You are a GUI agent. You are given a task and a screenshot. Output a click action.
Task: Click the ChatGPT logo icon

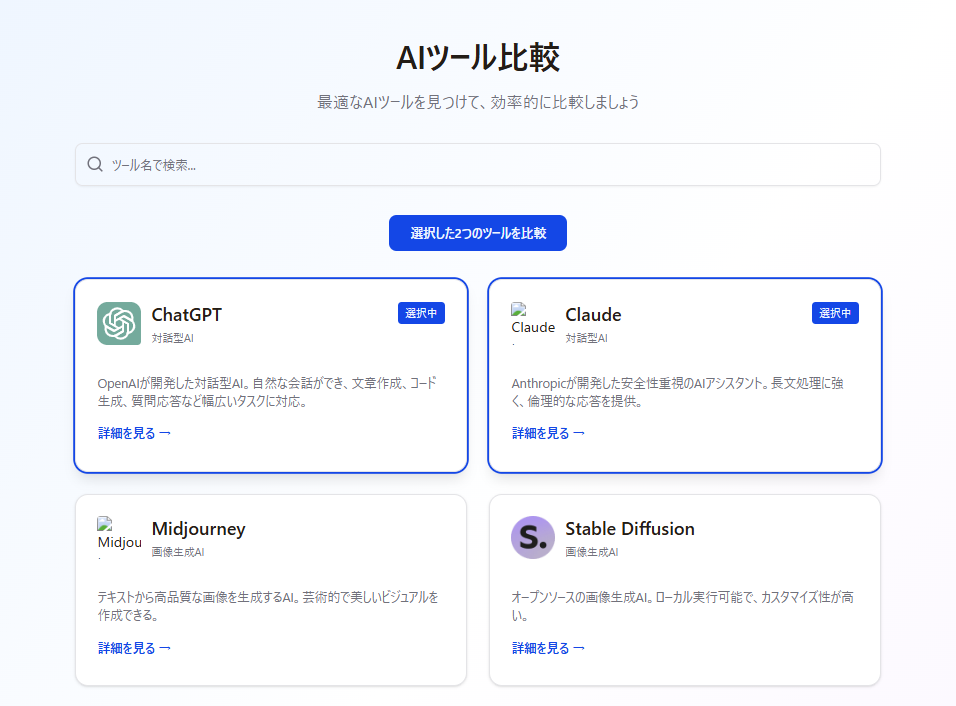119,323
